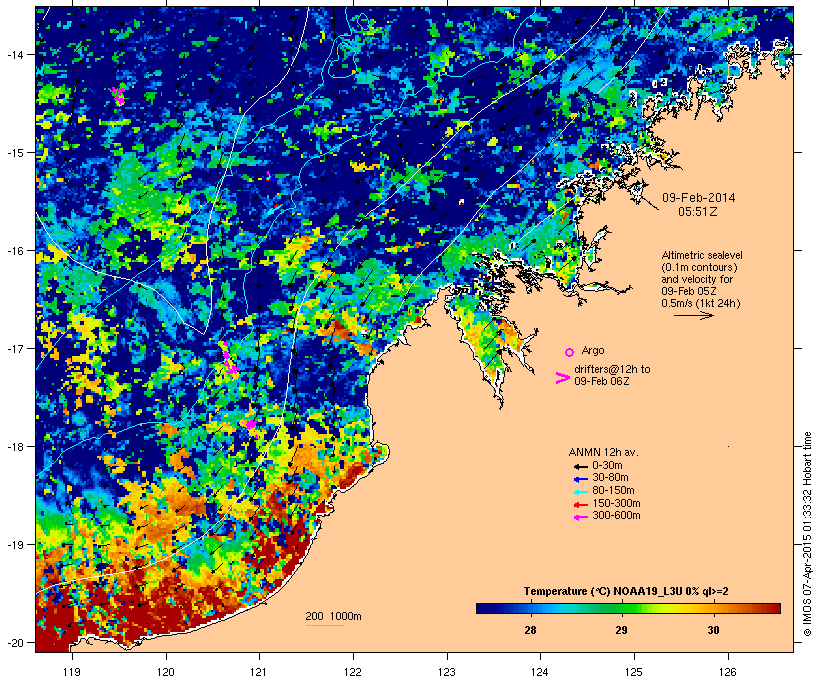The width and height of the screenshot is (820, 680).
Task: Click the IMOS copyright timestamp text
Action: coord(807,534)
